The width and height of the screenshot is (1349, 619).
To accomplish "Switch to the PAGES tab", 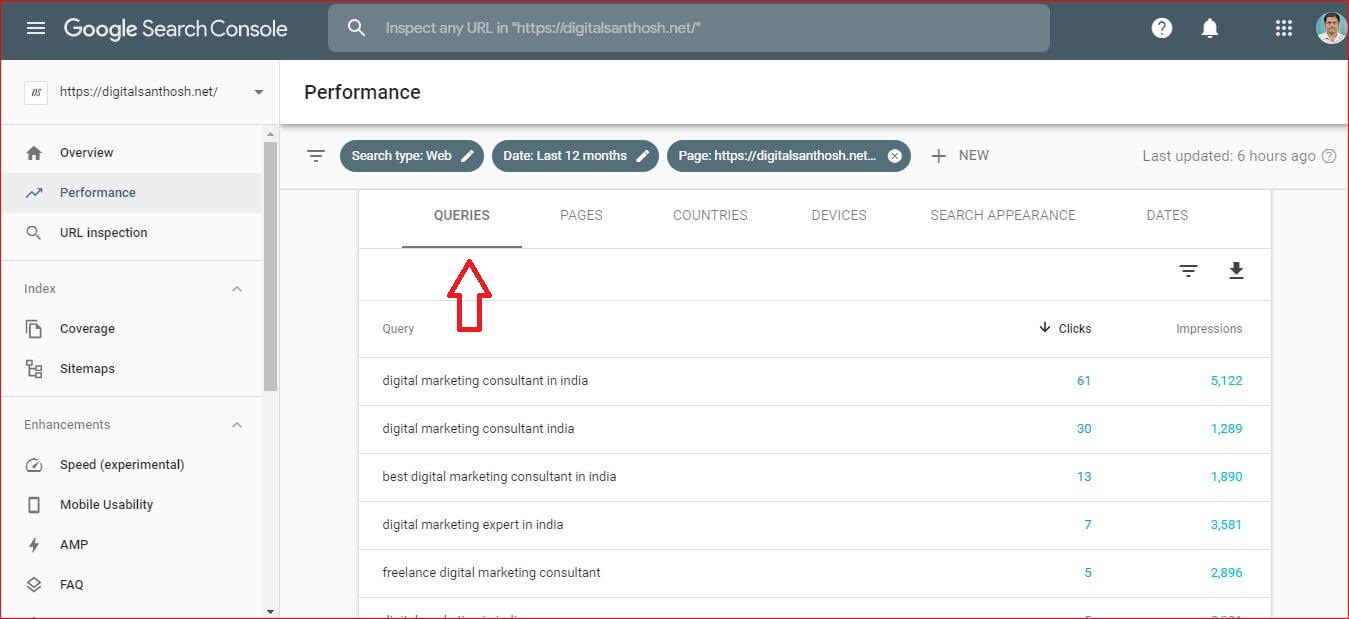I will click(581, 215).
